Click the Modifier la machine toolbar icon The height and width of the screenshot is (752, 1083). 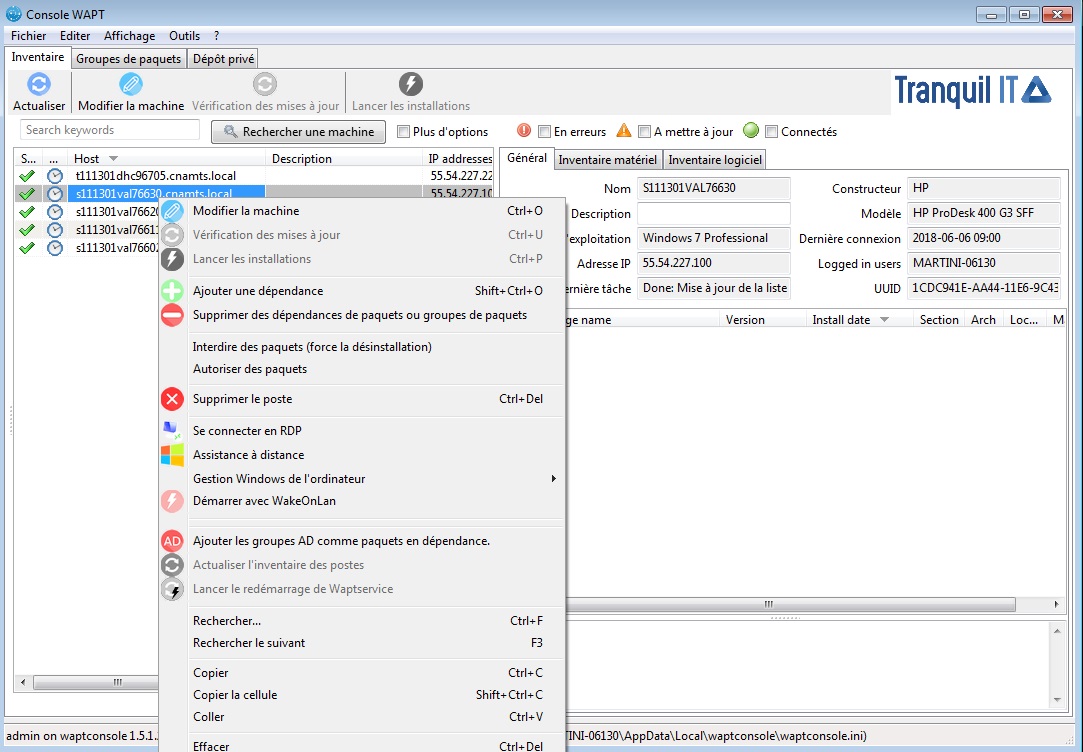[x=131, y=85]
